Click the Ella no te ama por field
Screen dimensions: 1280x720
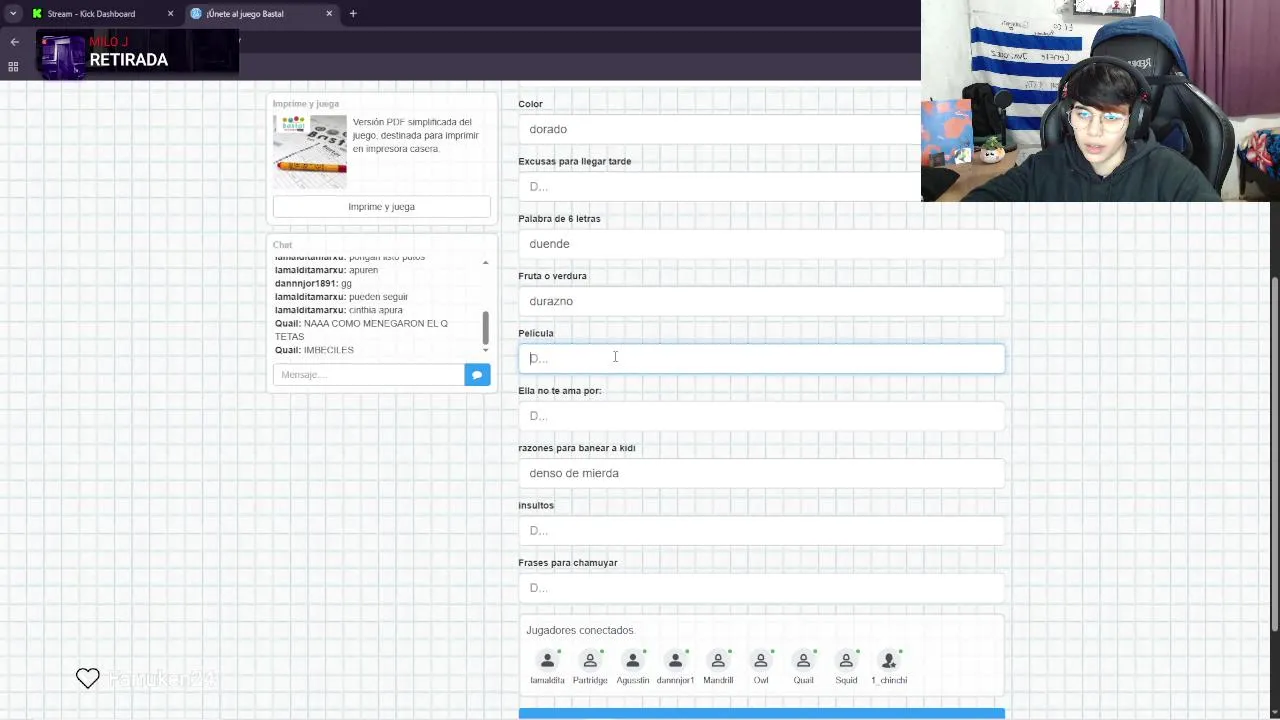coord(761,416)
